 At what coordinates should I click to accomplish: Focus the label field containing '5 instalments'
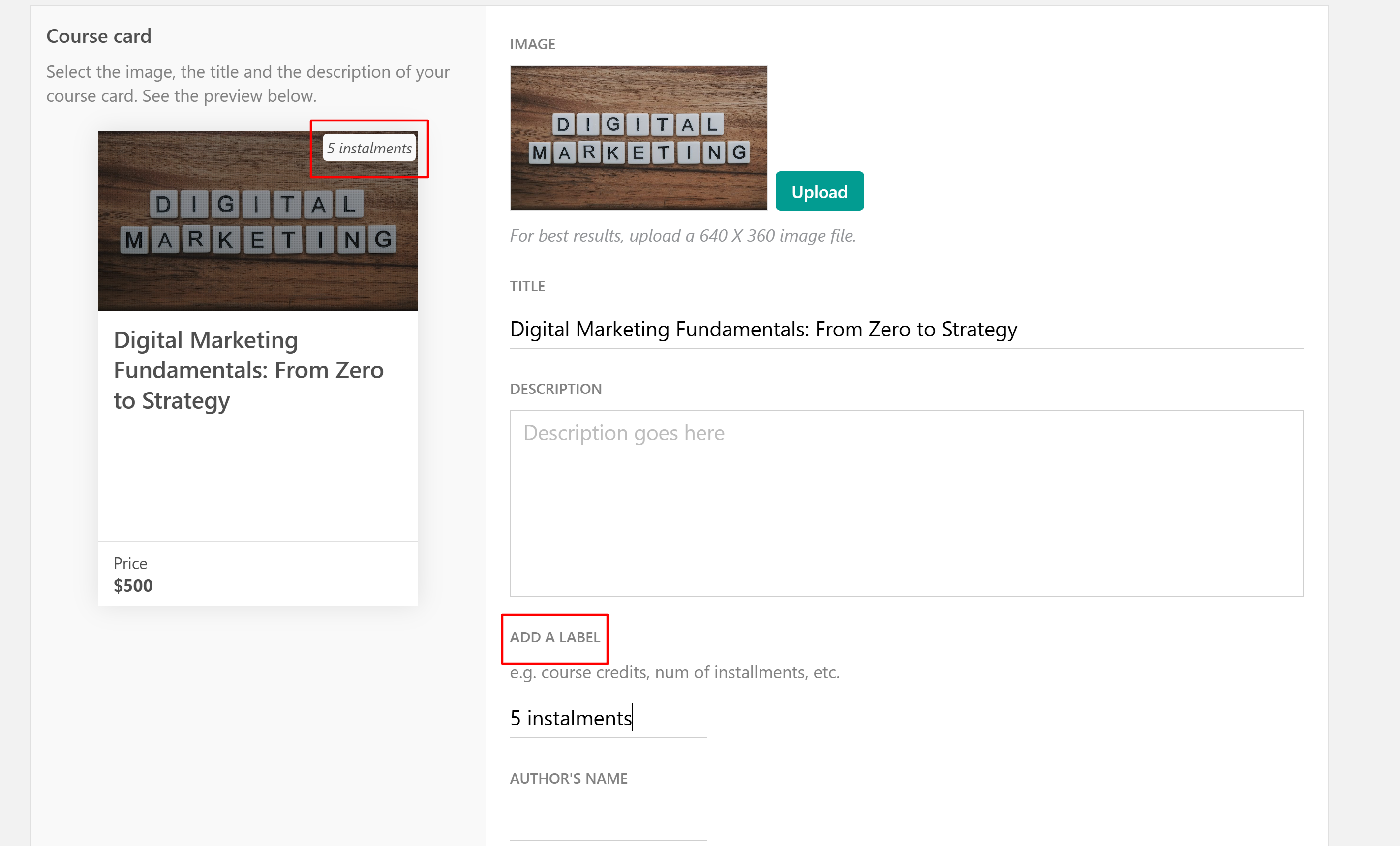[607, 718]
